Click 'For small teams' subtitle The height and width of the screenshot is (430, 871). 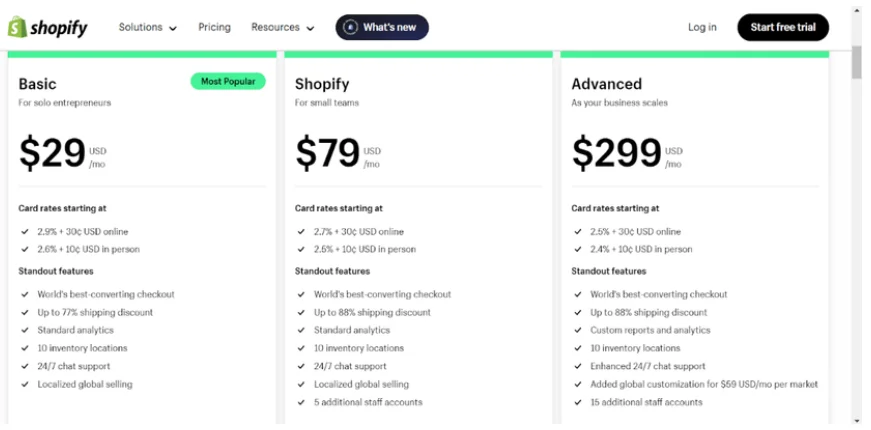327,103
